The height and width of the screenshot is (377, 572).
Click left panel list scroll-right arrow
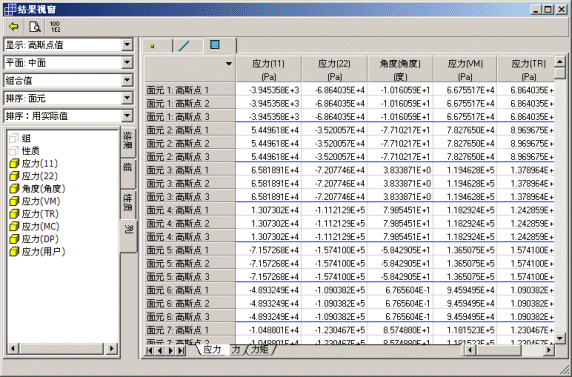tap(111, 349)
